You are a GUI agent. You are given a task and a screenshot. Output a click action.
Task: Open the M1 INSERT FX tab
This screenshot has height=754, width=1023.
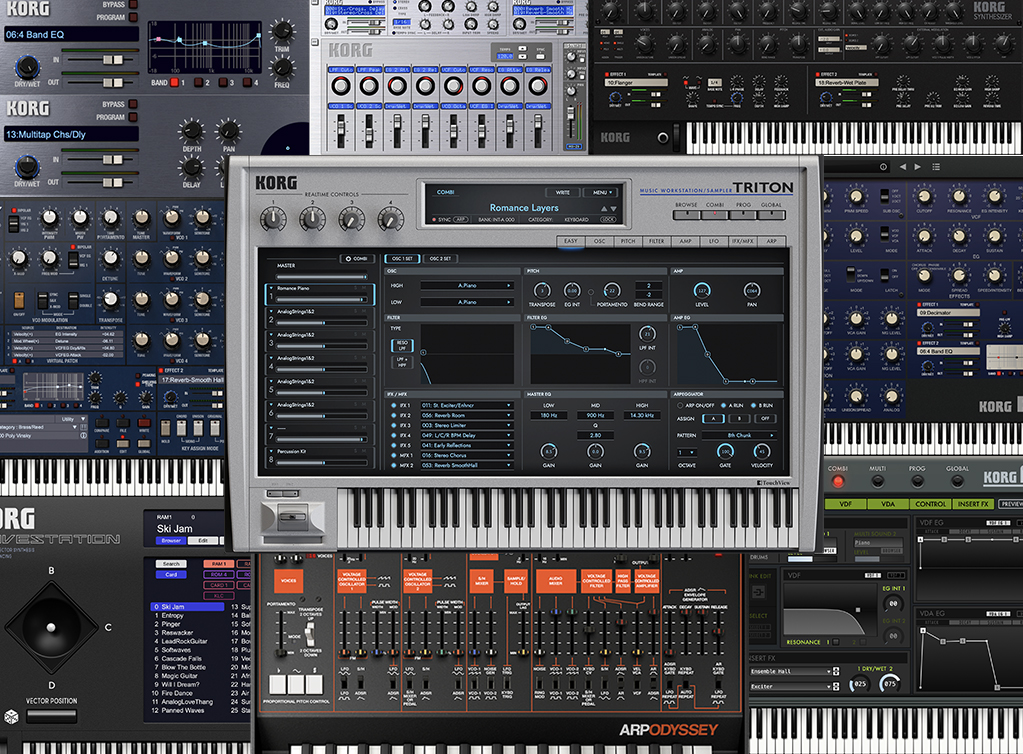click(x=973, y=504)
